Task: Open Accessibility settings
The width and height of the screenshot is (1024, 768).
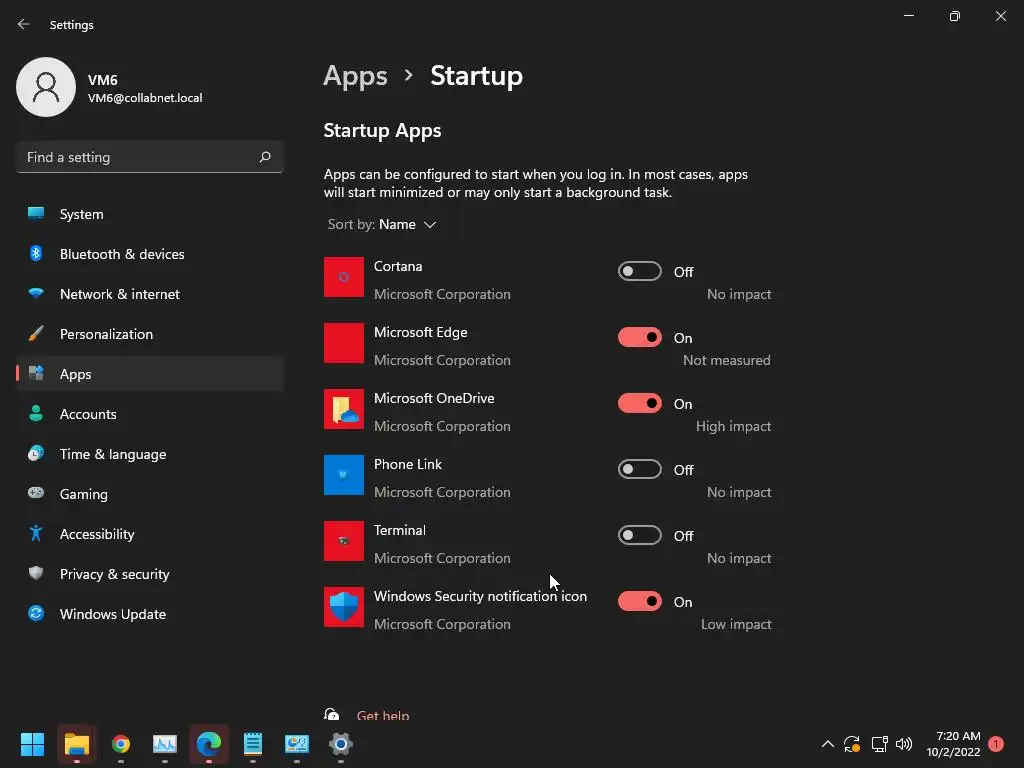Action: [x=150, y=534]
